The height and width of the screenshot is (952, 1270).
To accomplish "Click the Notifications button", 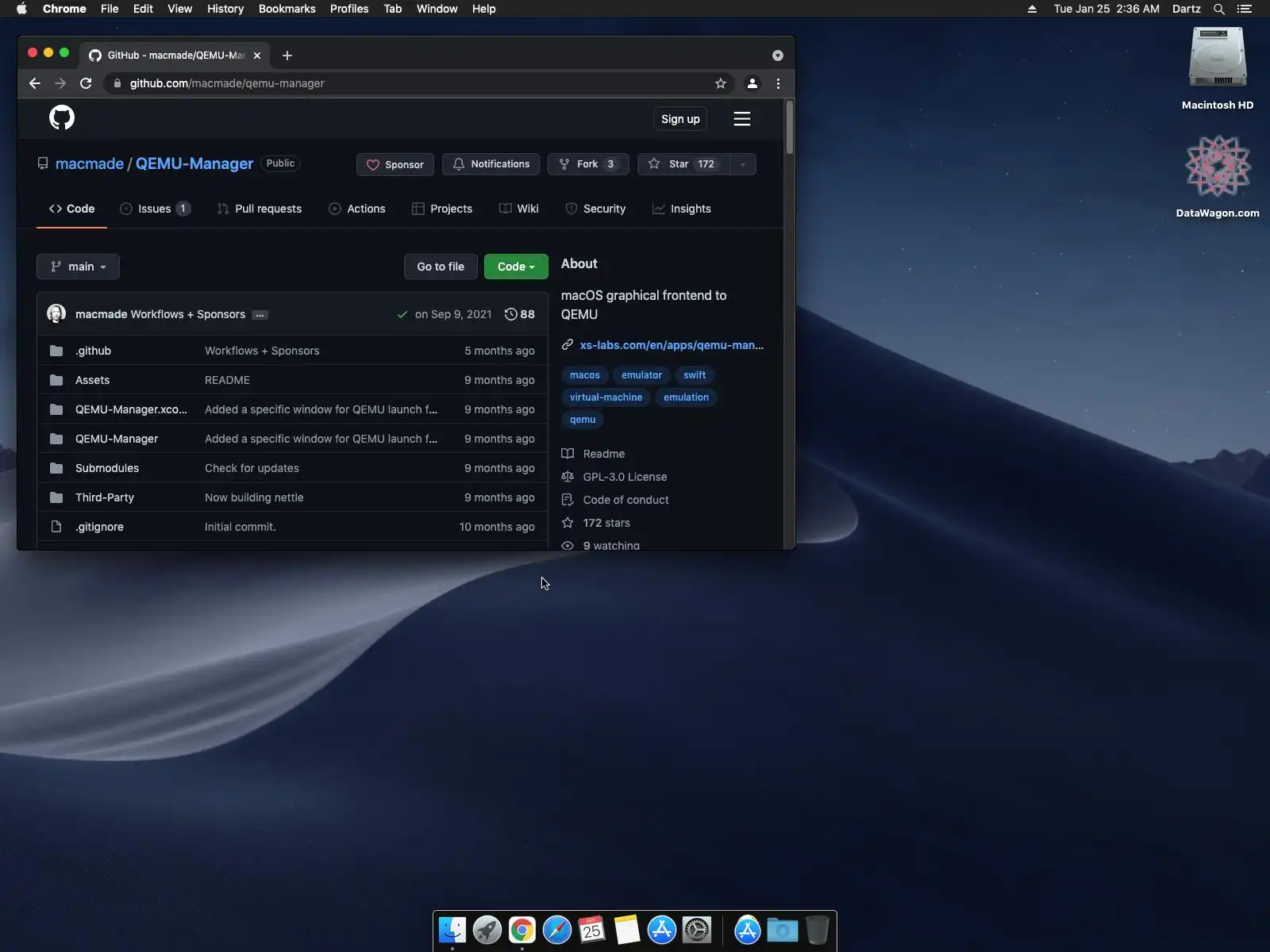I will (491, 164).
